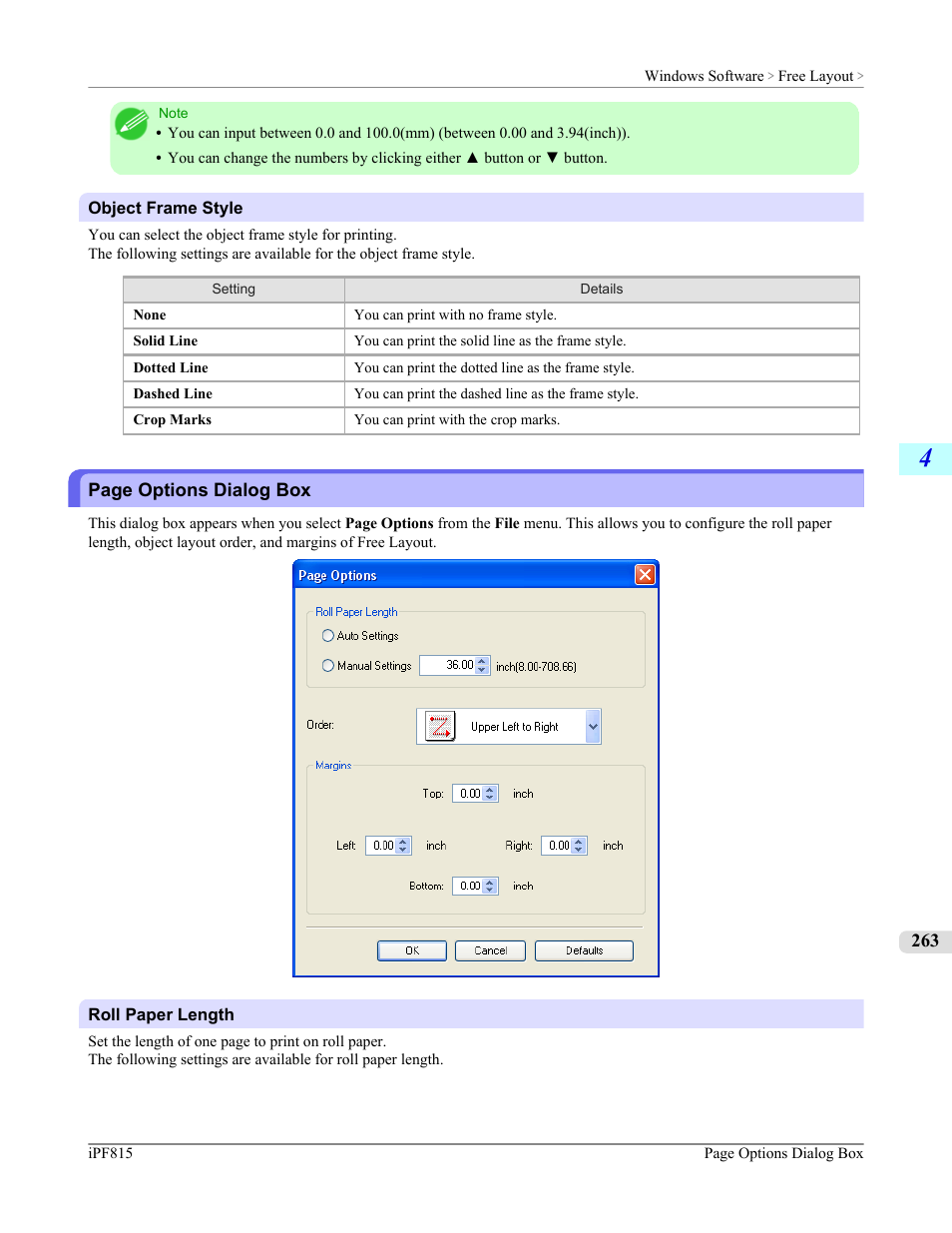
Task: Select the Auto Settings radio button
Action: point(328,636)
